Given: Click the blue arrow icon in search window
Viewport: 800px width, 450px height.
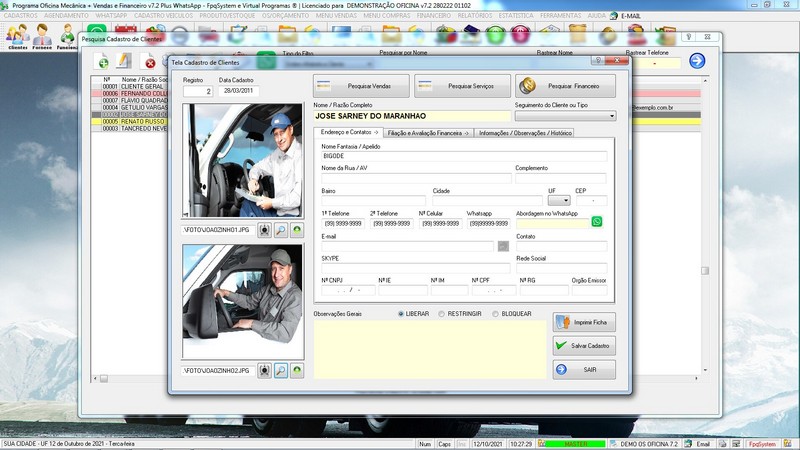Looking at the screenshot, I should 697,61.
